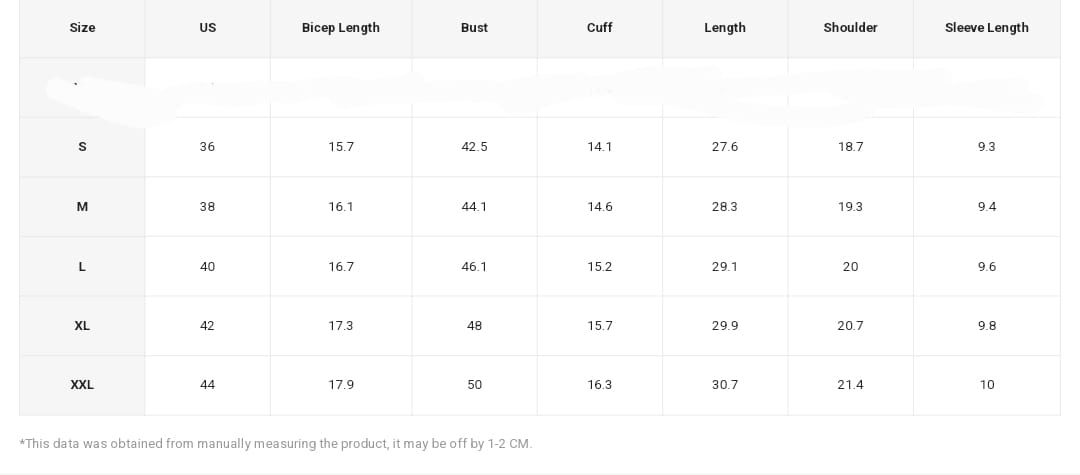Click the Bicep Length column header
Viewport: 1080px width, 475px height.
coord(340,28)
